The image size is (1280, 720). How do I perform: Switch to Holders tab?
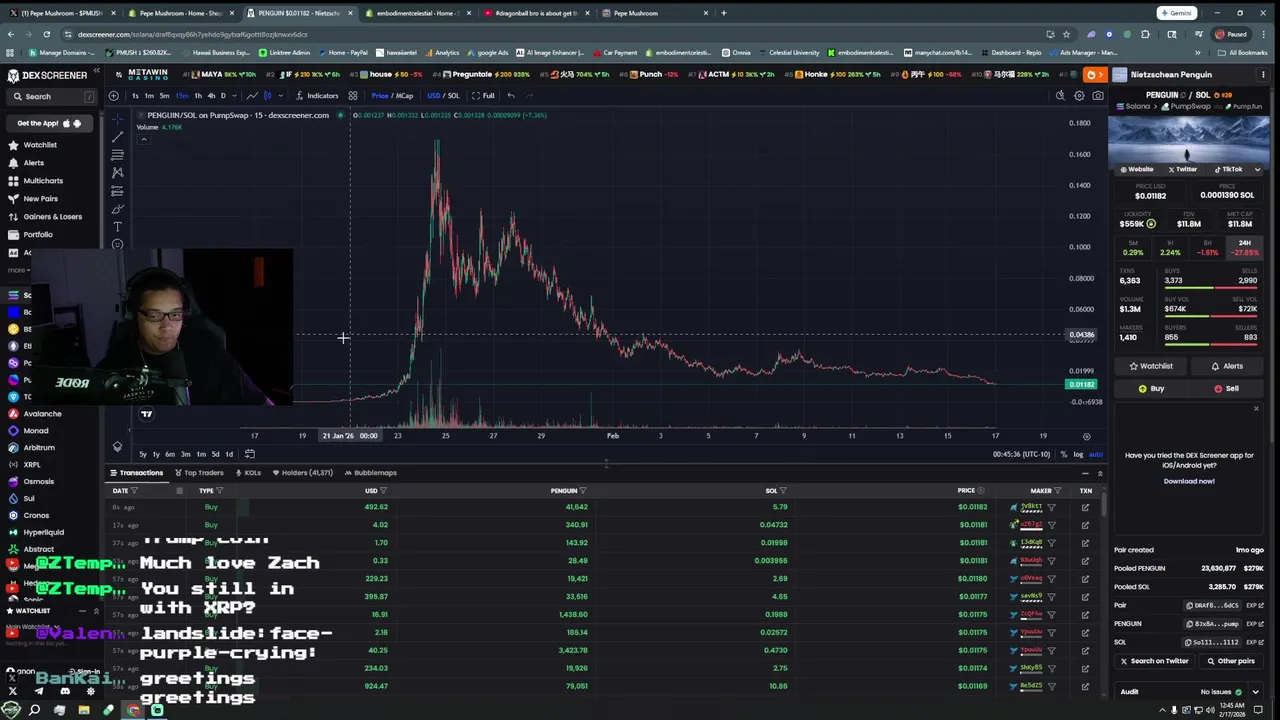302,473
